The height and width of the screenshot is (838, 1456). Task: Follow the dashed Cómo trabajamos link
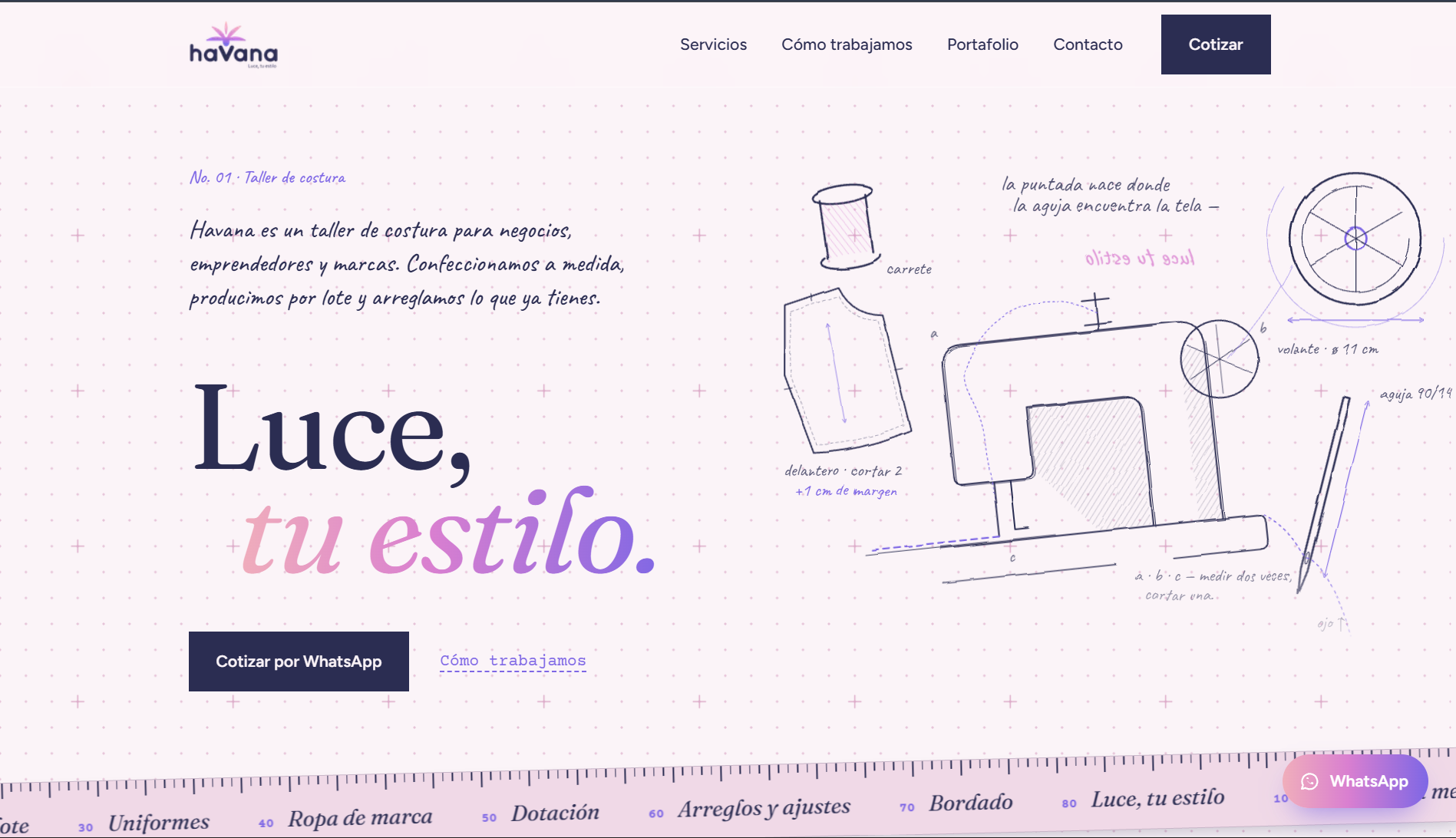click(x=513, y=661)
